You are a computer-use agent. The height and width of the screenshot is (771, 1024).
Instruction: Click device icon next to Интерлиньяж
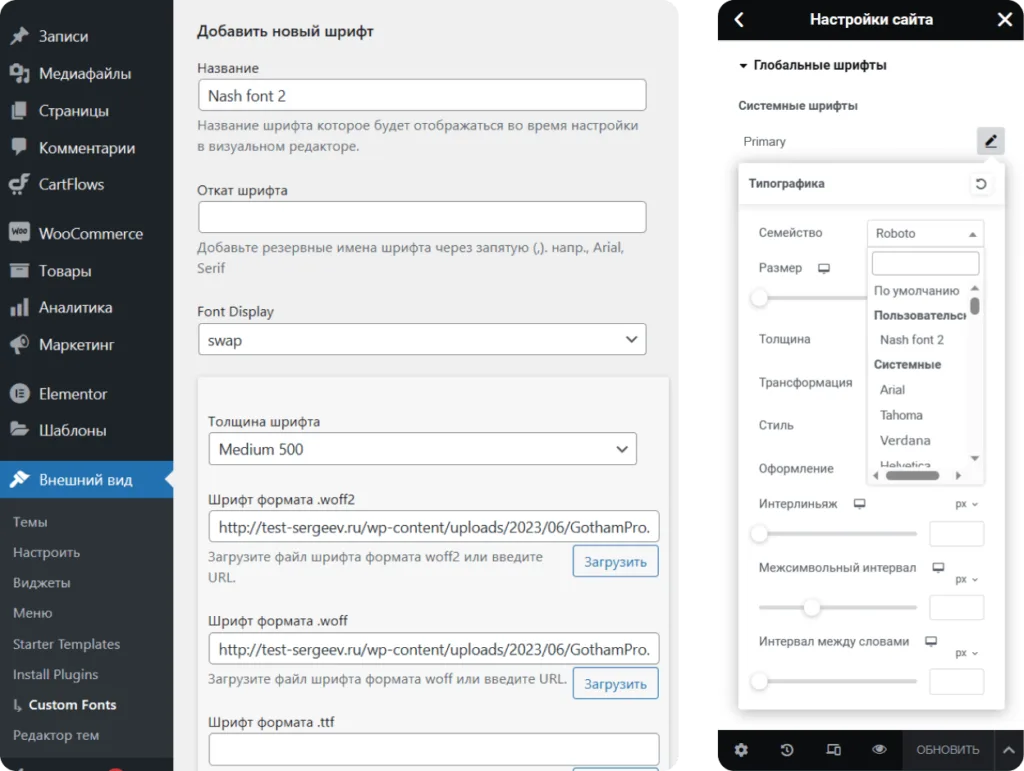pyautogui.click(x=859, y=504)
